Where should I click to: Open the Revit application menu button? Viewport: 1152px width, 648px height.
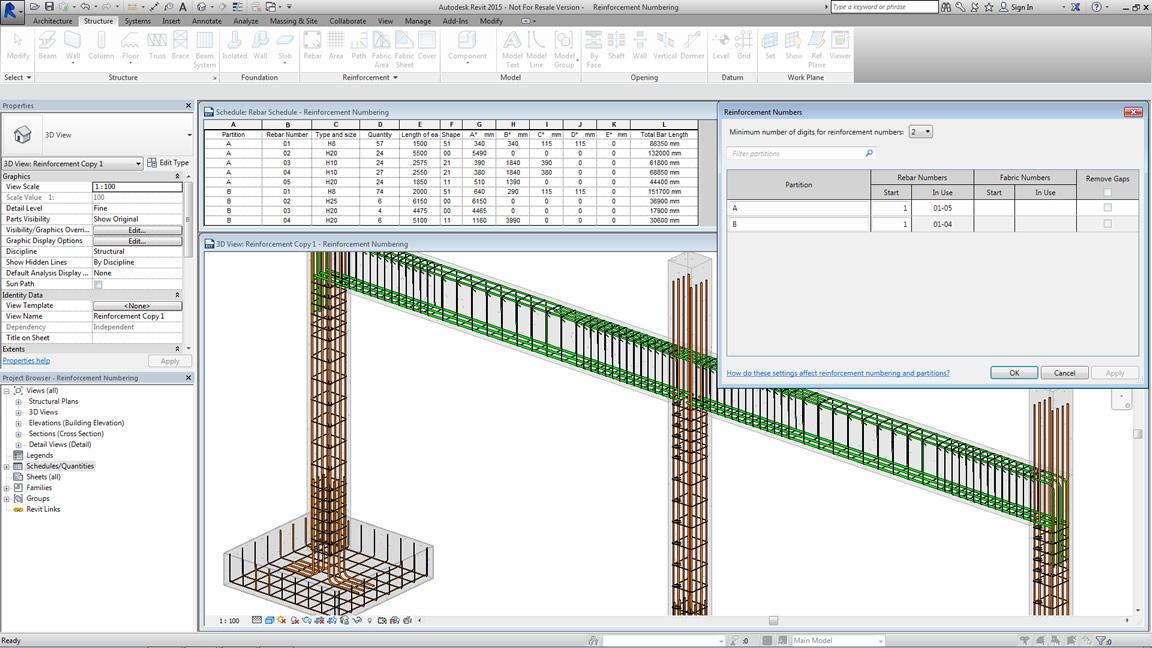pyautogui.click(x=11, y=12)
